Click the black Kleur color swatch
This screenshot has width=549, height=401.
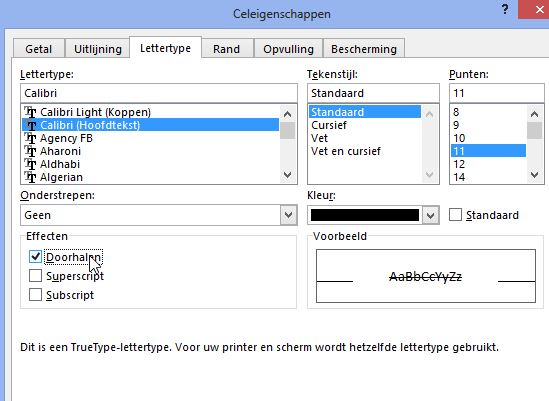click(x=364, y=215)
